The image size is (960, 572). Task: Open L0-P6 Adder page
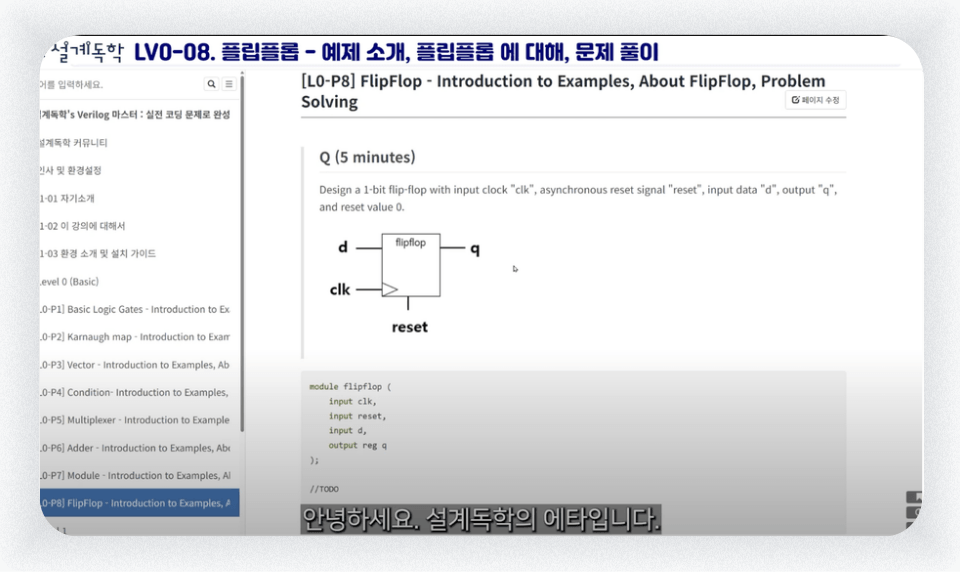click(x=135, y=448)
